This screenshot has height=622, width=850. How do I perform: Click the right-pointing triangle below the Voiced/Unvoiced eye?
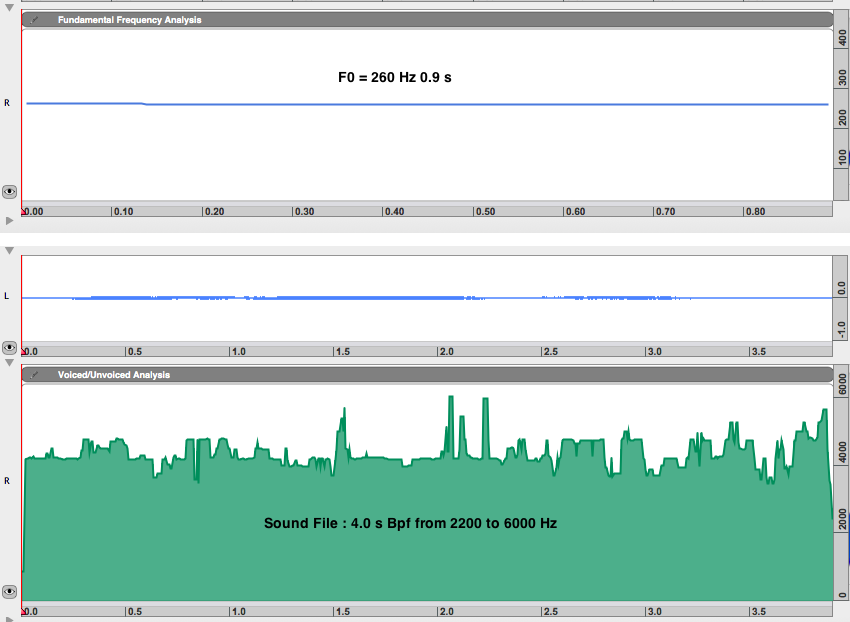tap(9, 619)
